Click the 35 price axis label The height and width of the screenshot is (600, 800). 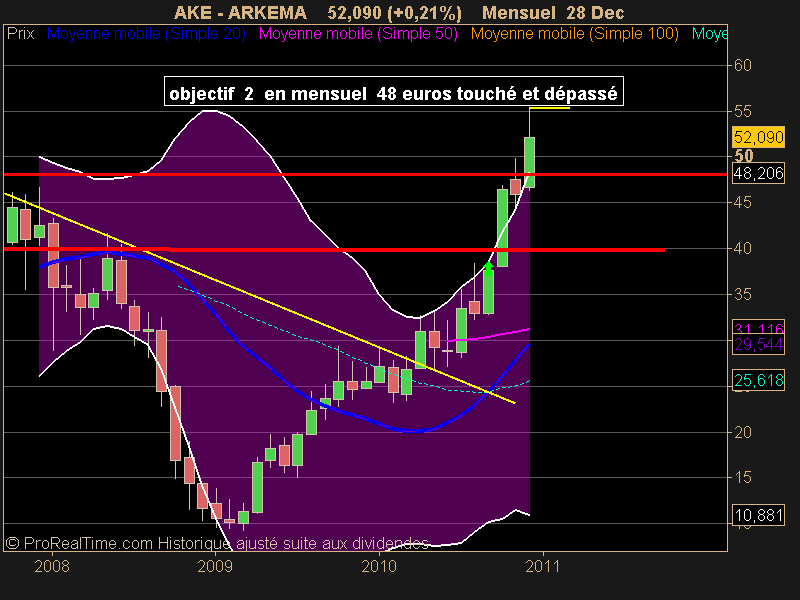click(x=742, y=294)
